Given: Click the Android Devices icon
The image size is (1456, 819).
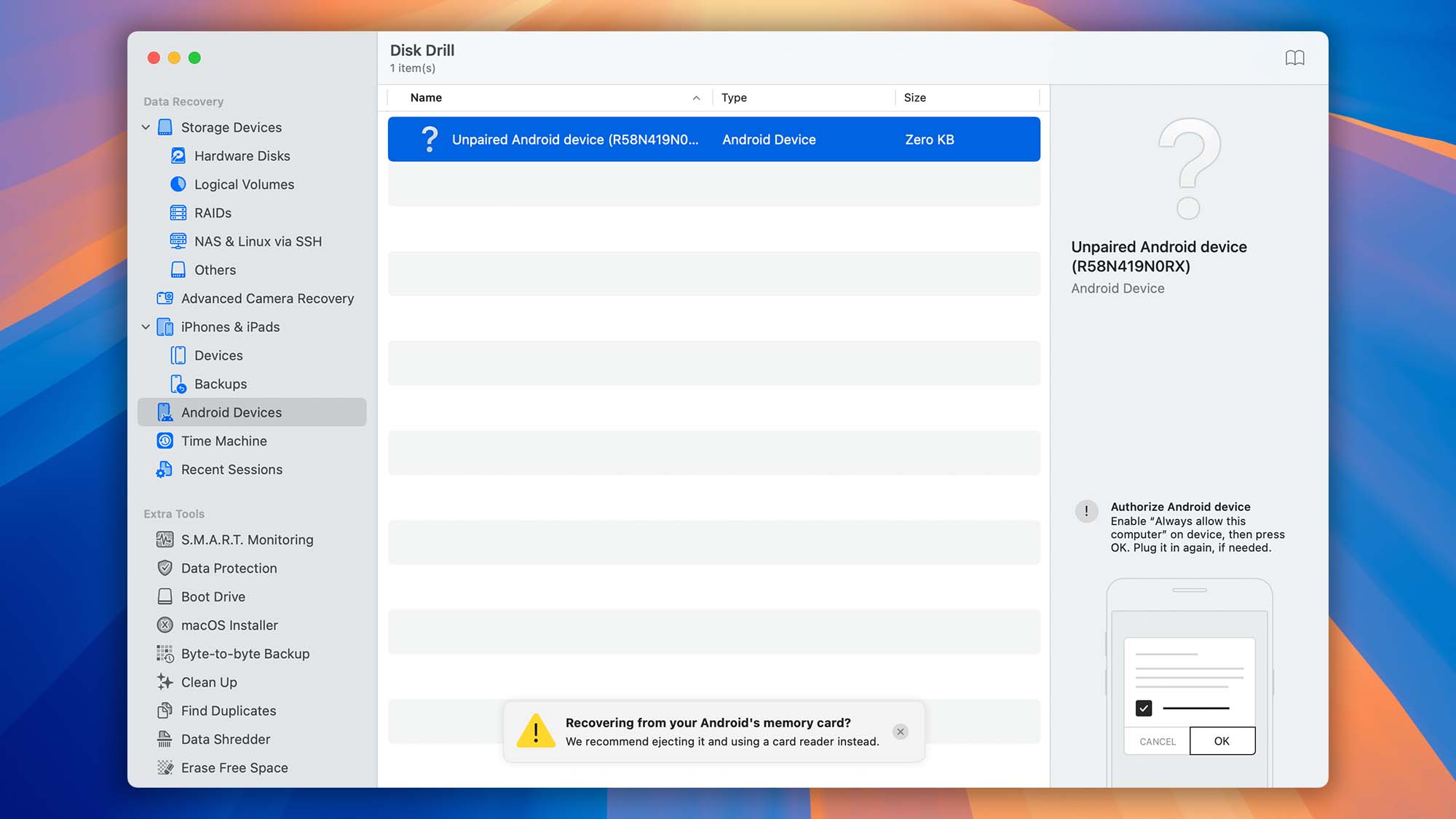Looking at the screenshot, I should (x=165, y=412).
